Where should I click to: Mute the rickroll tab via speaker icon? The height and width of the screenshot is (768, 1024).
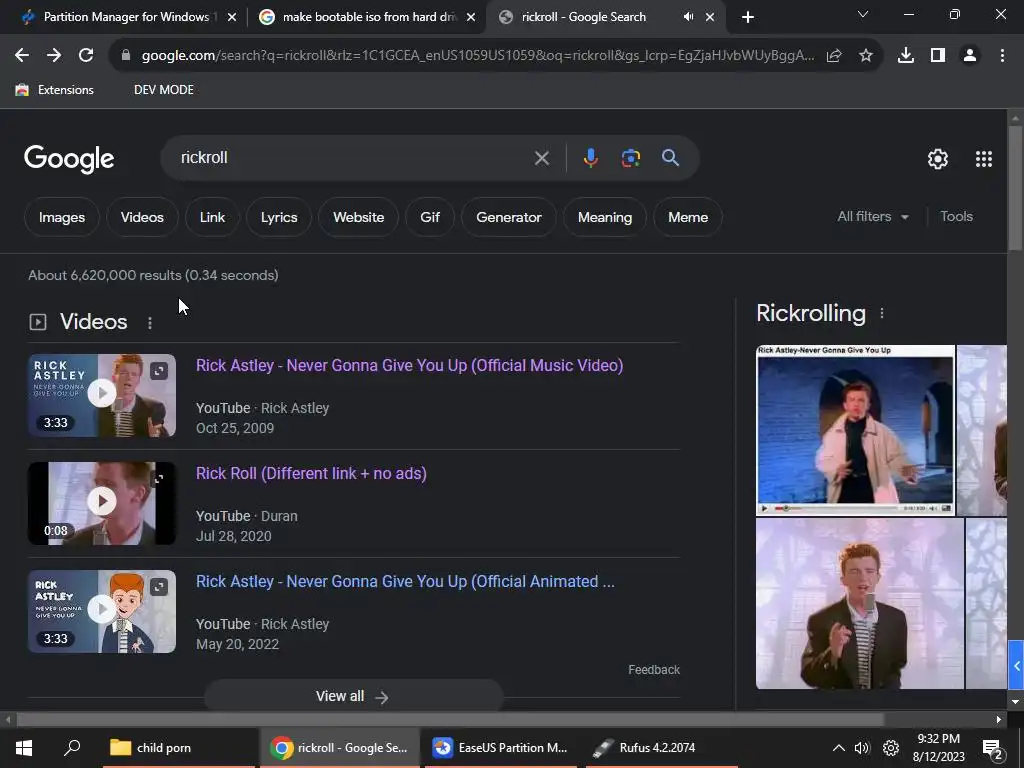pyautogui.click(x=688, y=17)
